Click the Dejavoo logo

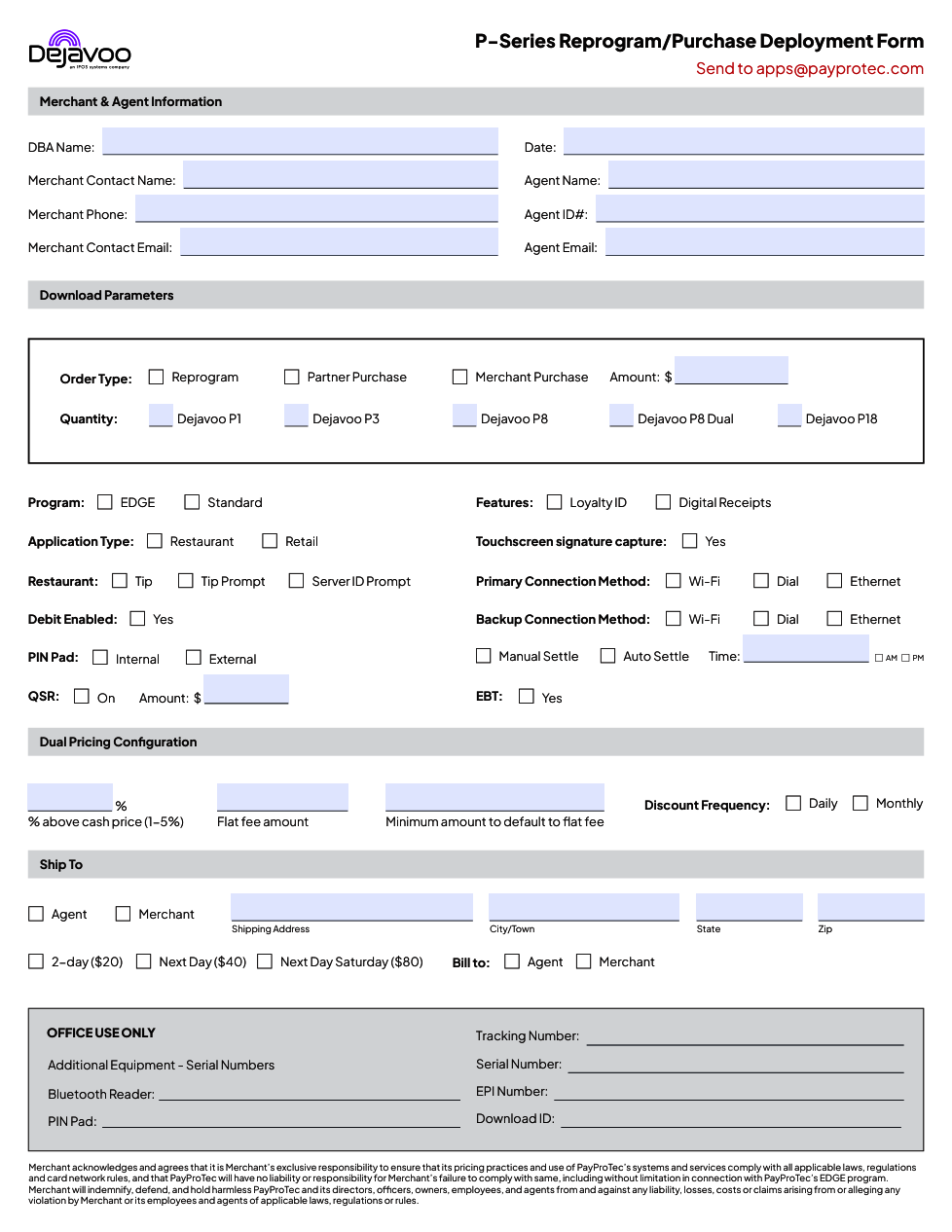point(80,50)
